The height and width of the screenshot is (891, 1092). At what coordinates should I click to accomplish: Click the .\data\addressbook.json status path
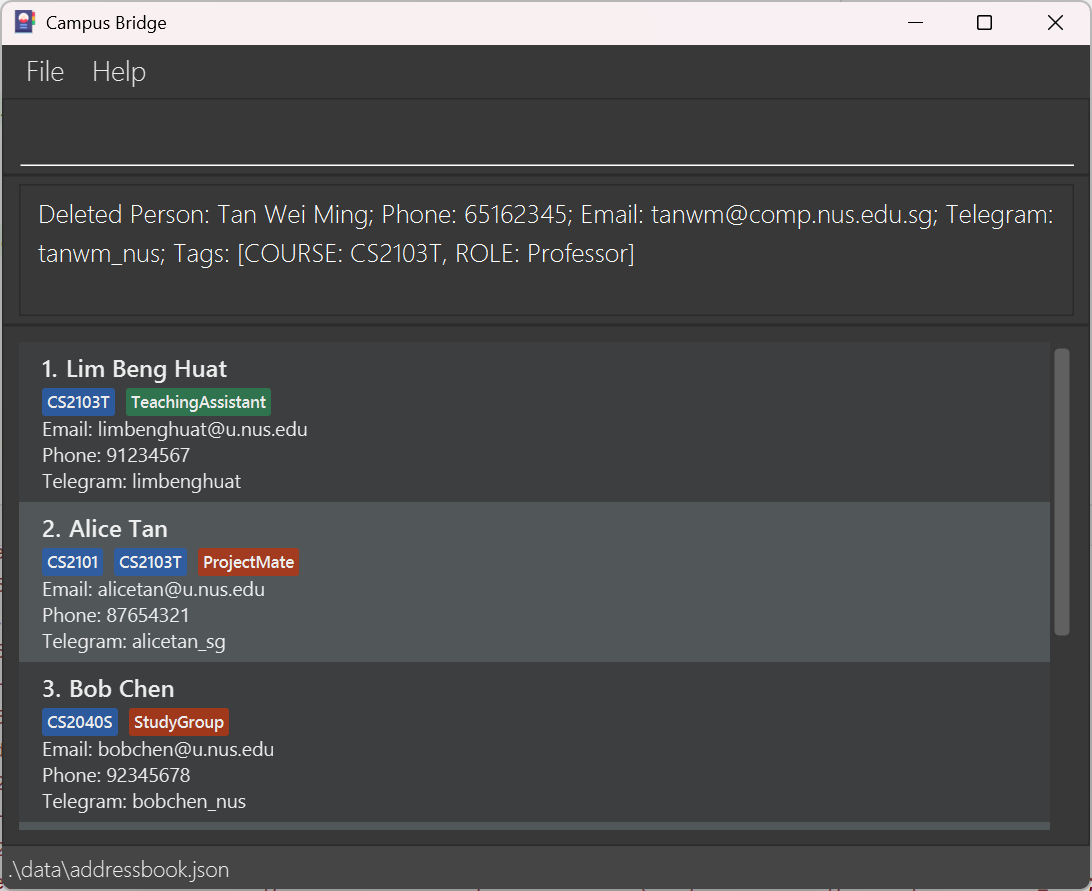click(x=119, y=870)
